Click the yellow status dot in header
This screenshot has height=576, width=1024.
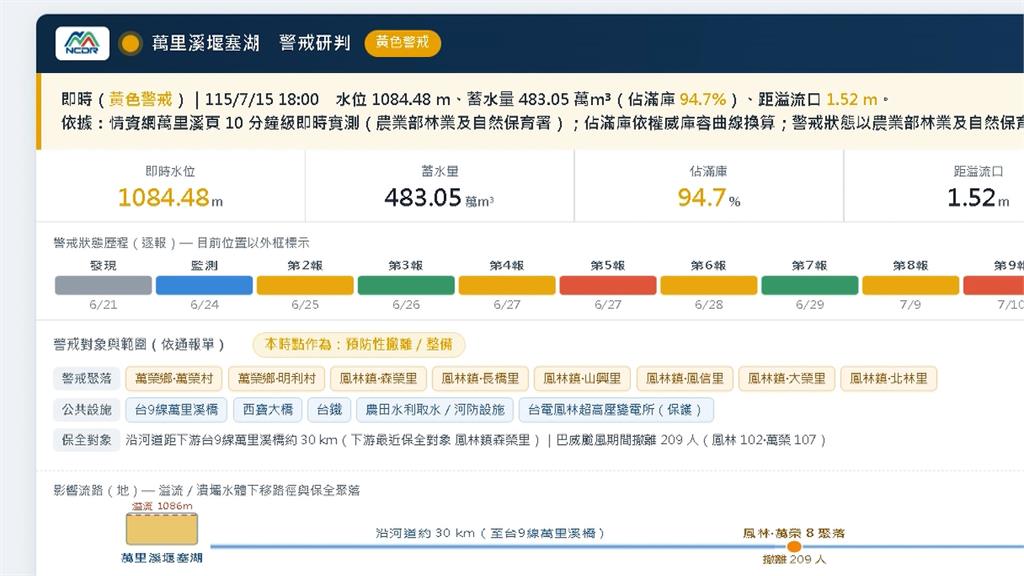[x=130, y=44]
